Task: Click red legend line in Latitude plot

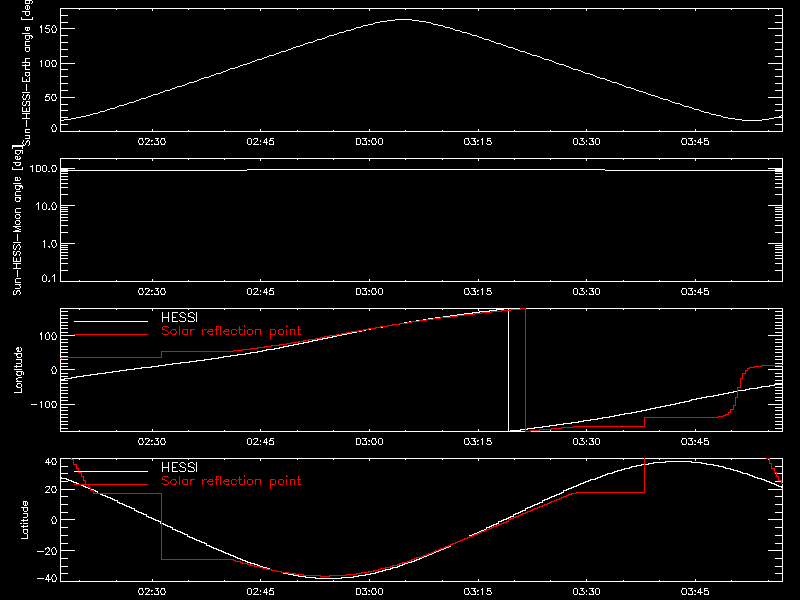Action: pyautogui.click(x=111, y=485)
